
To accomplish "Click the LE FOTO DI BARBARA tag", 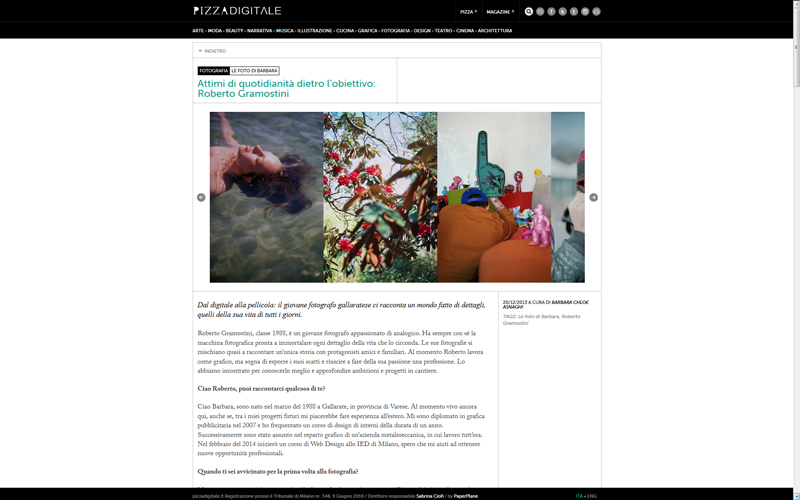I will click(255, 71).
